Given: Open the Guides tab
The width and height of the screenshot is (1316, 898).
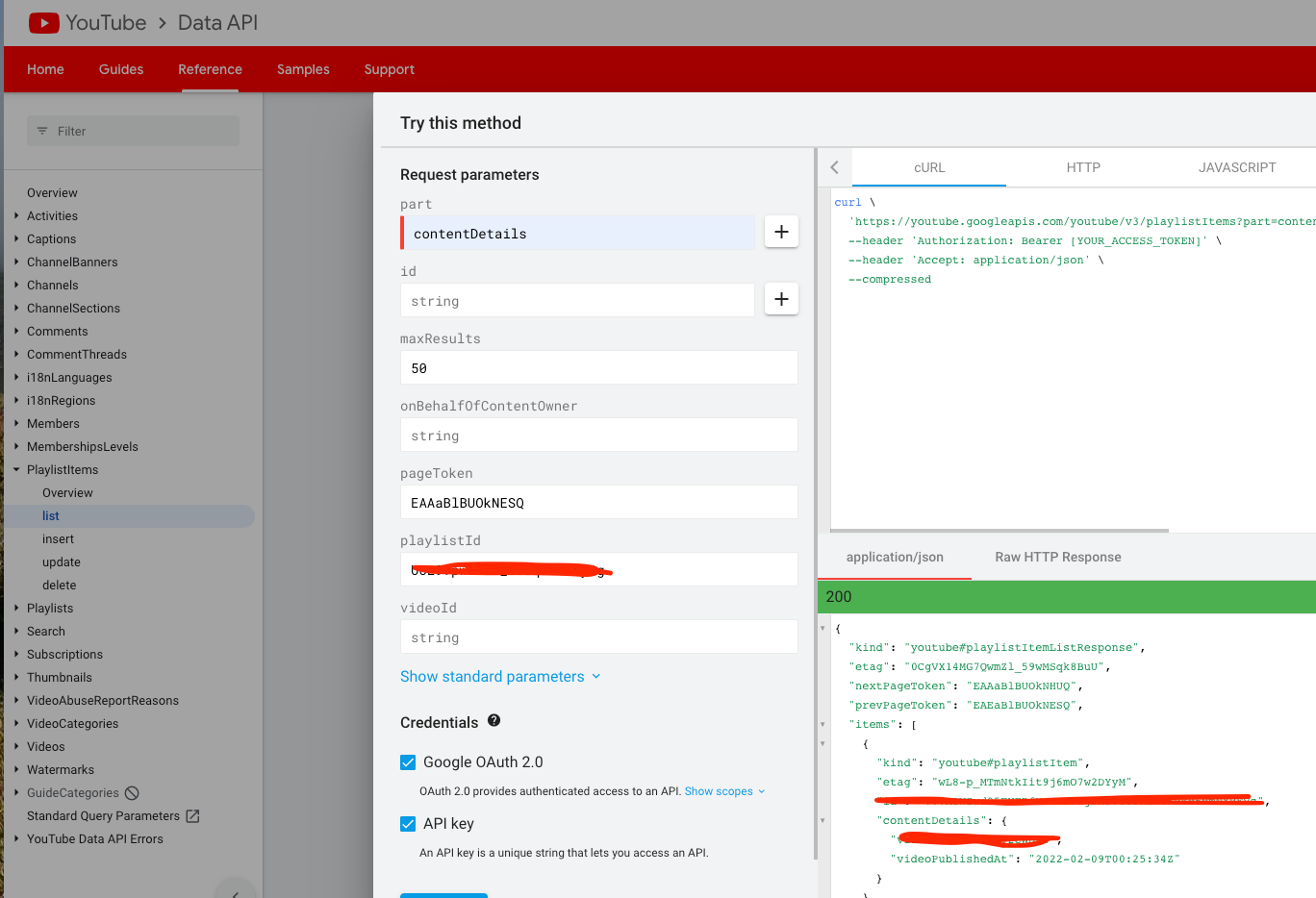Looking at the screenshot, I should [121, 69].
